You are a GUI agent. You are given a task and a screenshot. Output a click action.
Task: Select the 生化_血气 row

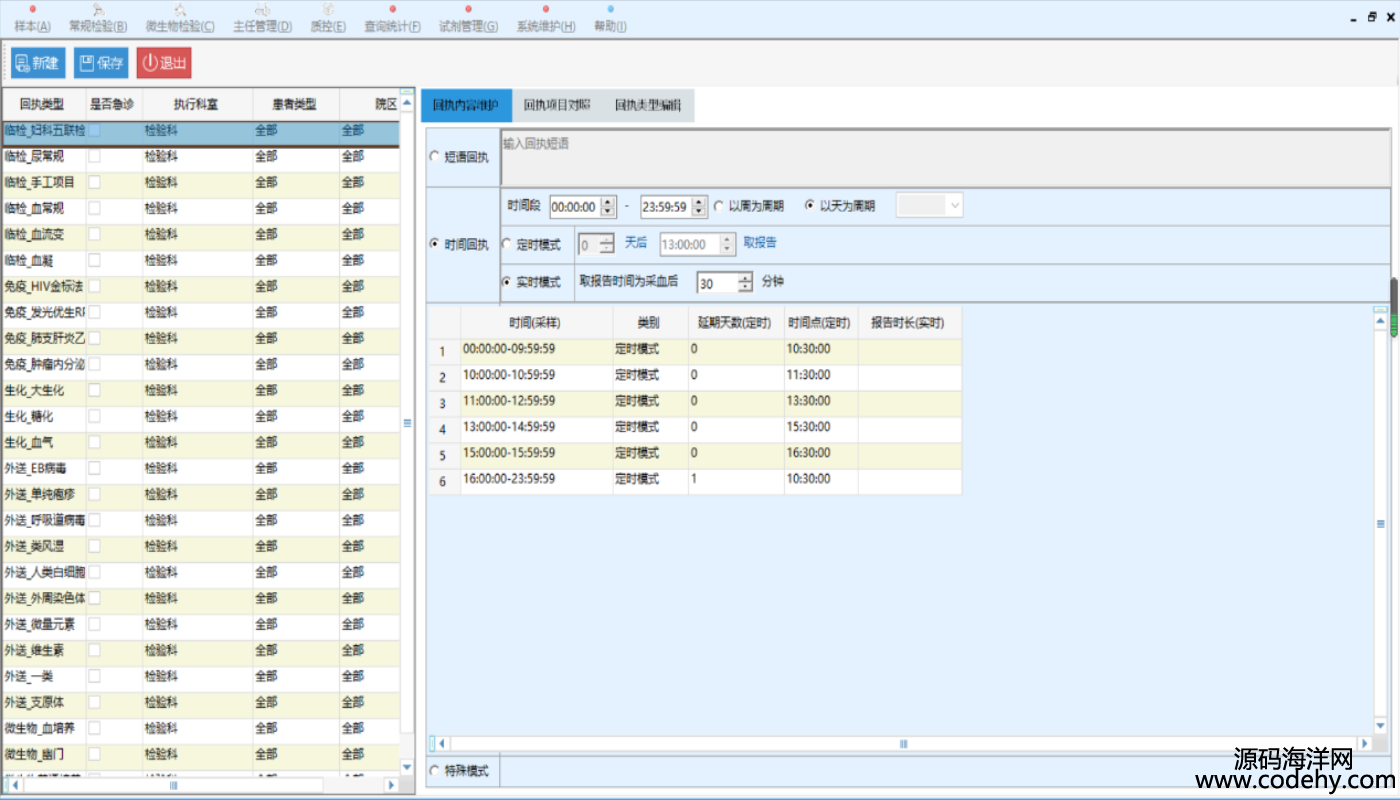tap(200, 443)
